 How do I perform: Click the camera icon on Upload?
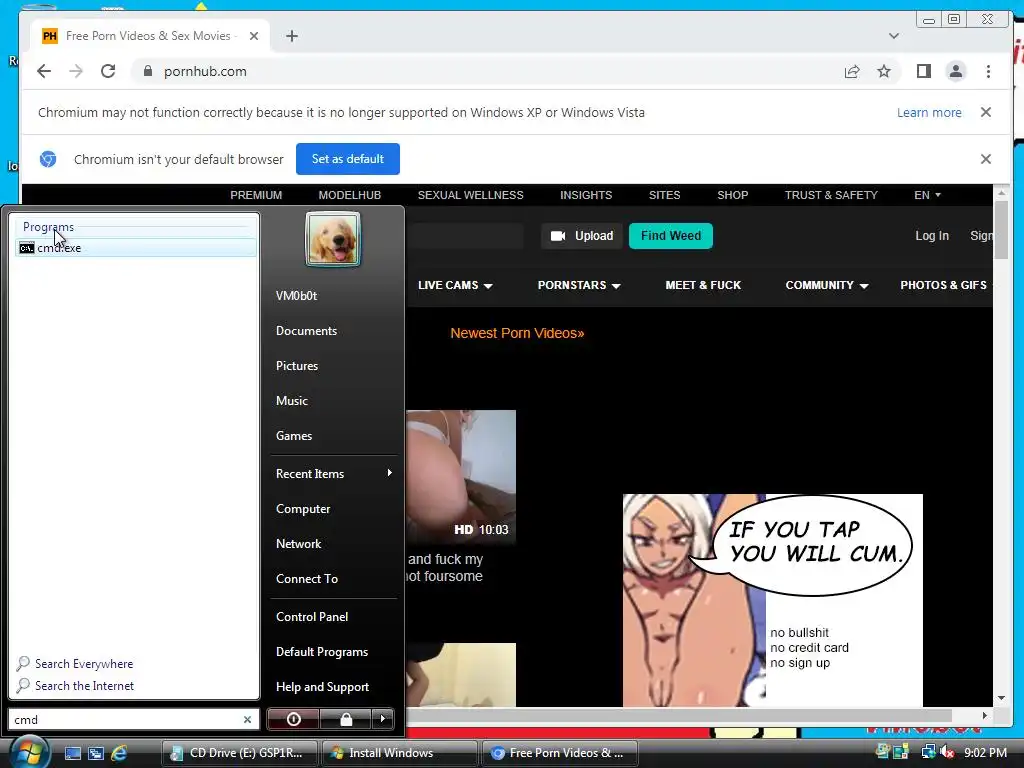tap(558, 236)
